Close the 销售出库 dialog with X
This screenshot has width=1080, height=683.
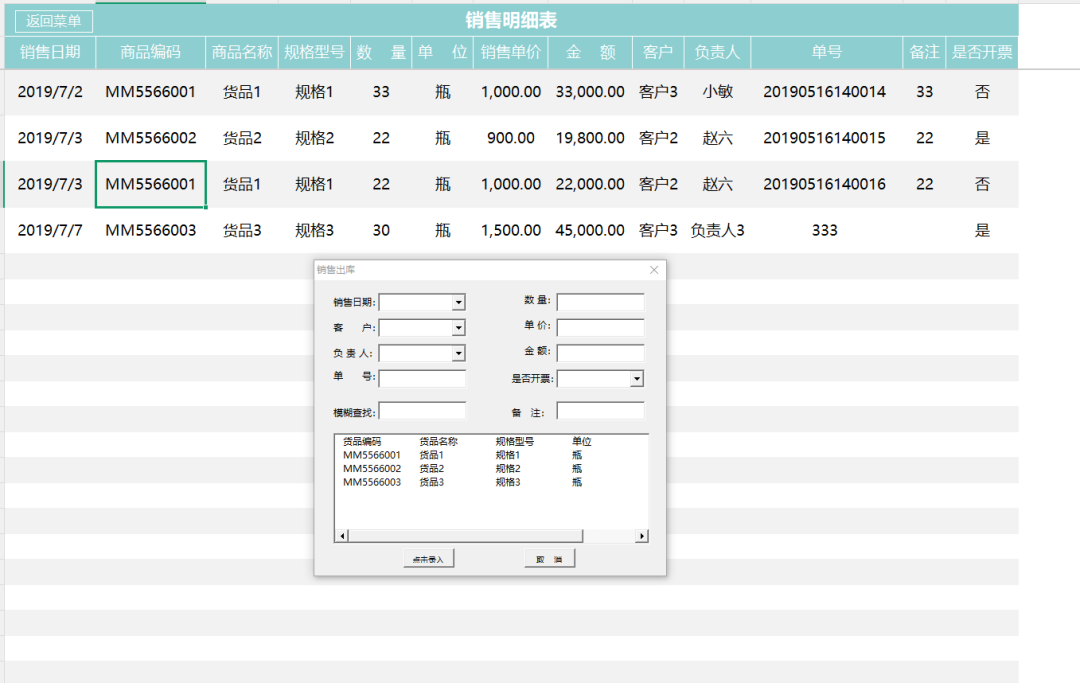654,270
